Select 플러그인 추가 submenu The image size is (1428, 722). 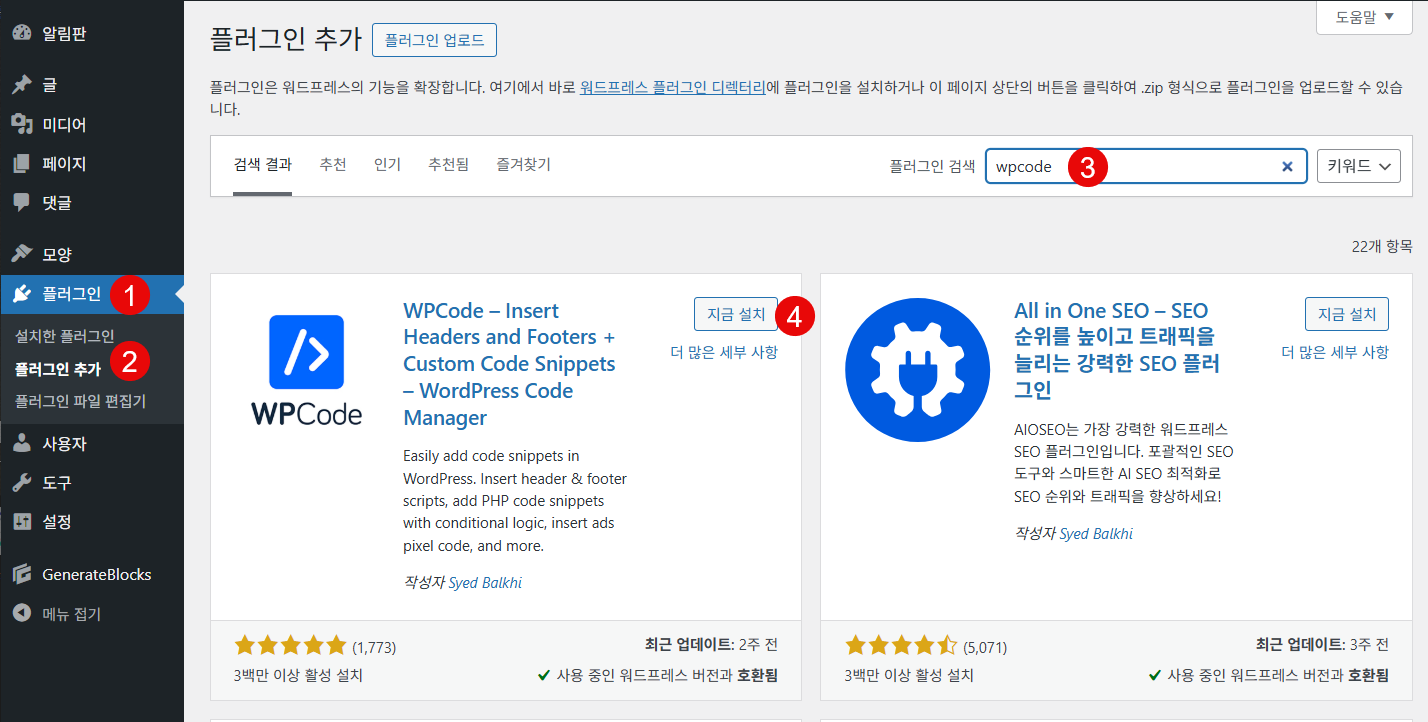tap(58, 369)
